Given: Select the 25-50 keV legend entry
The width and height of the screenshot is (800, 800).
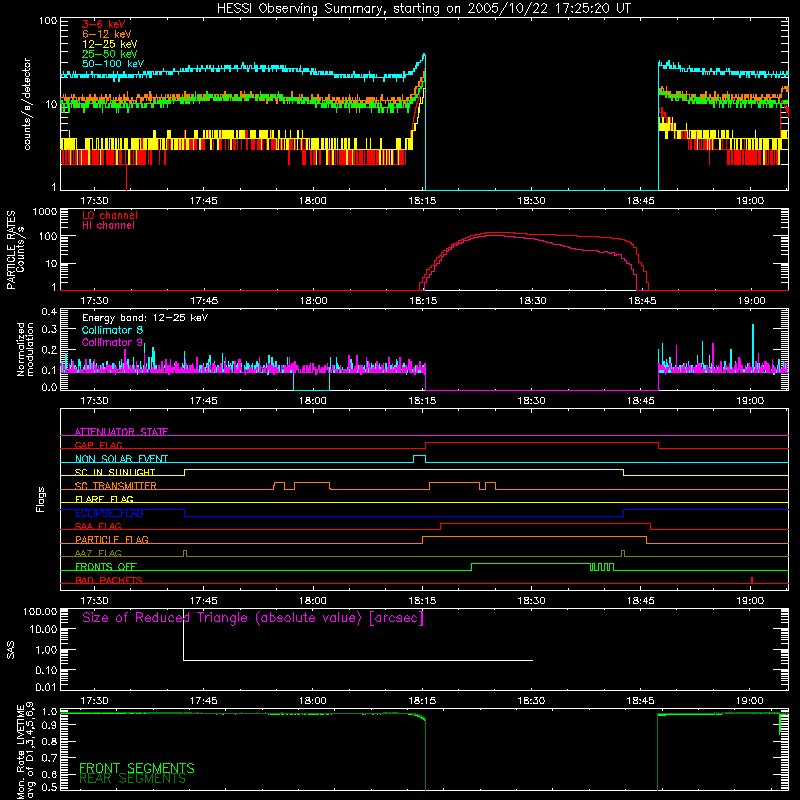Looking at the screenshot, I should (110, 54).
